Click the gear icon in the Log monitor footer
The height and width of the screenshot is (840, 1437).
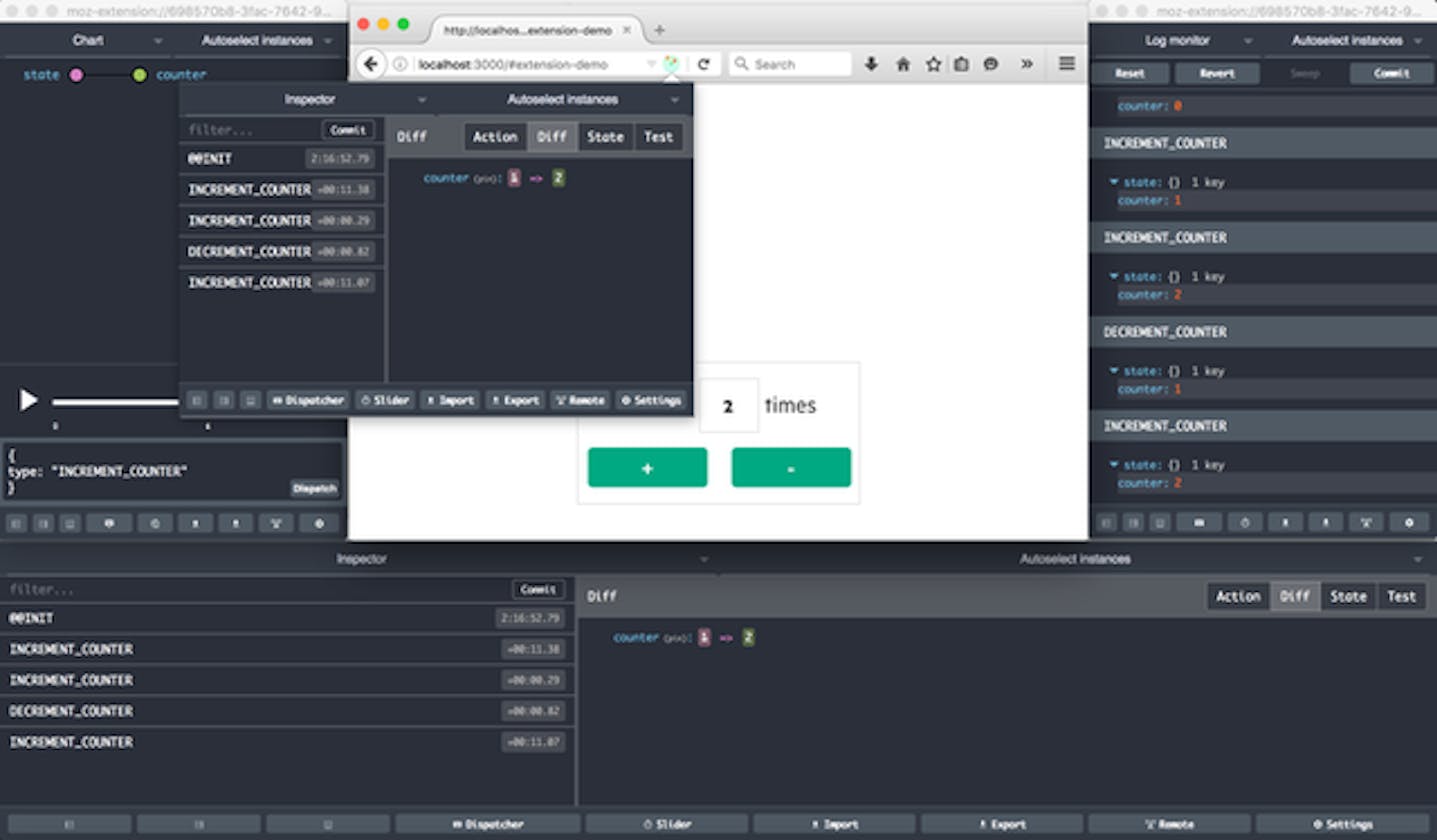(1409, 522)
